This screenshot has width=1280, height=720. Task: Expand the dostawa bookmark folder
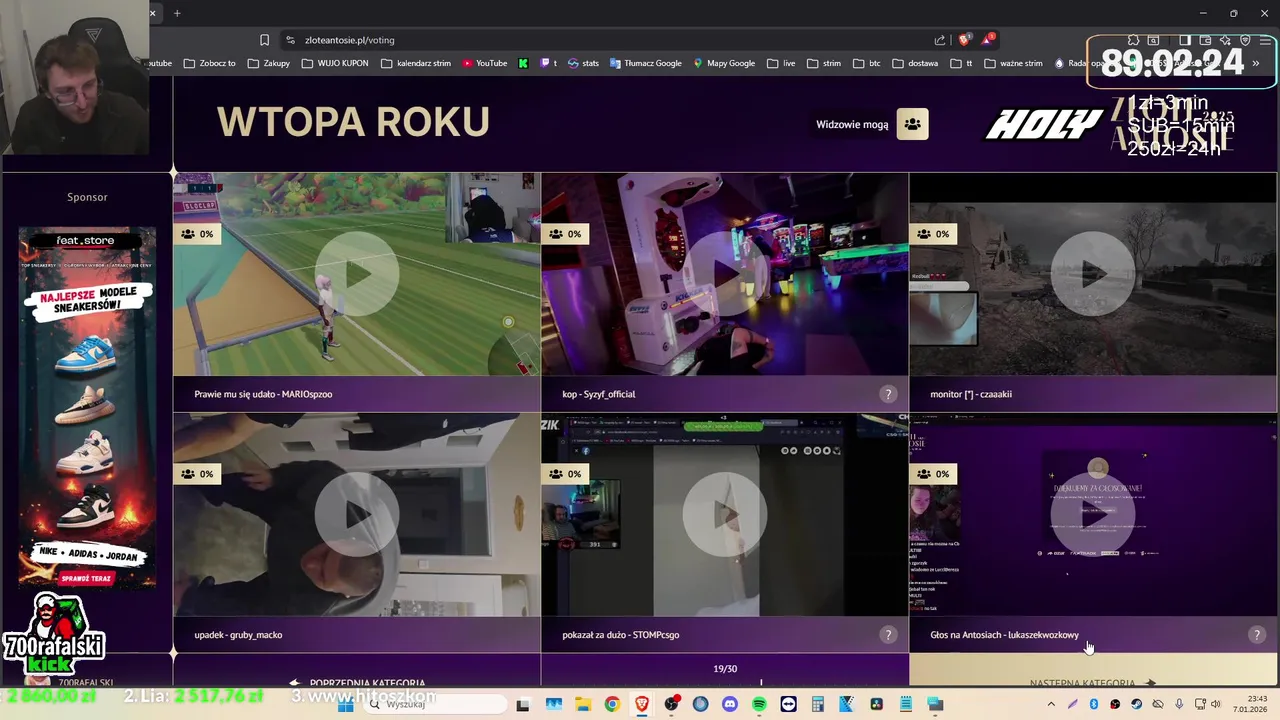(x=915, y=63)
